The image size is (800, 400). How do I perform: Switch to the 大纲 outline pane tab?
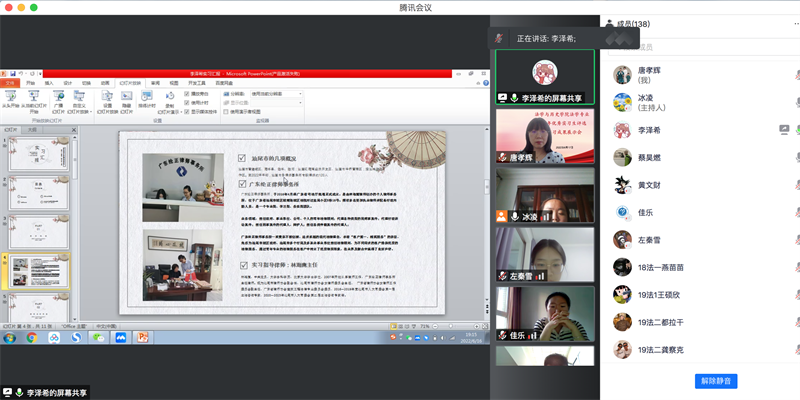pos(32,130)
